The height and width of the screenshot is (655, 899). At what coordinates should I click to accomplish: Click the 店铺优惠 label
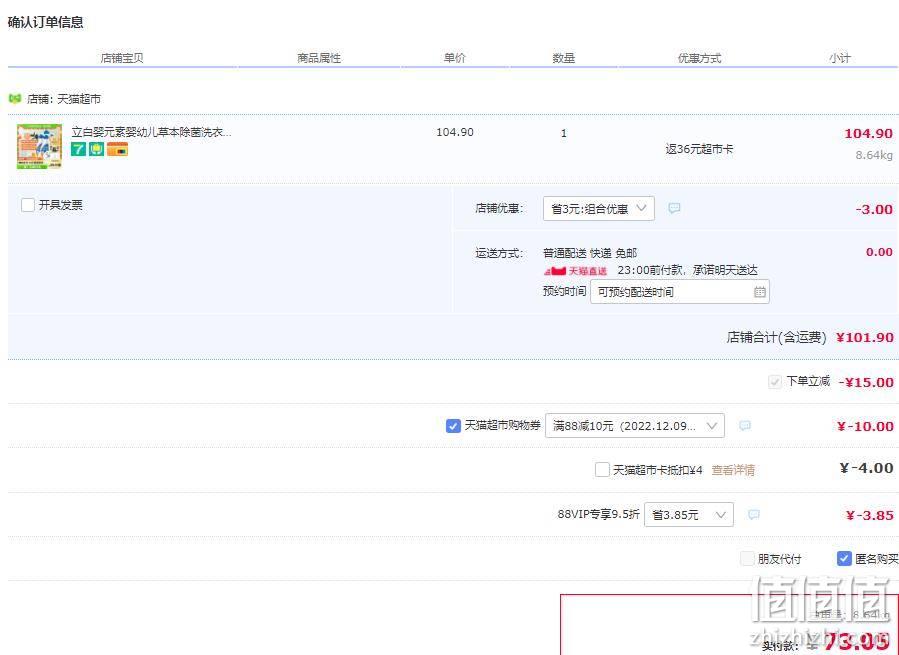click(499, 208)
